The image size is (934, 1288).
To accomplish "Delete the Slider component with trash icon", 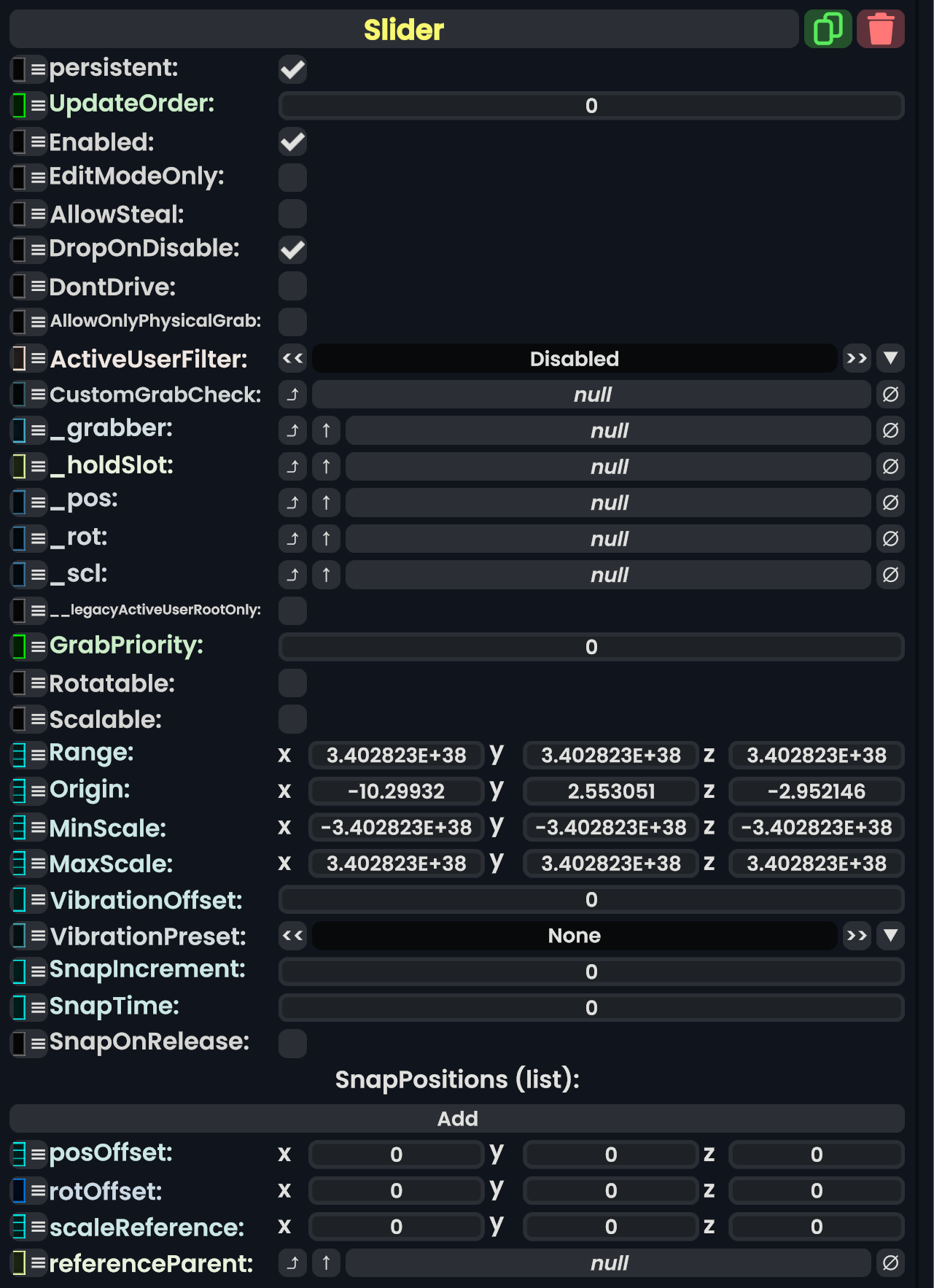I will tap(881, 29).
